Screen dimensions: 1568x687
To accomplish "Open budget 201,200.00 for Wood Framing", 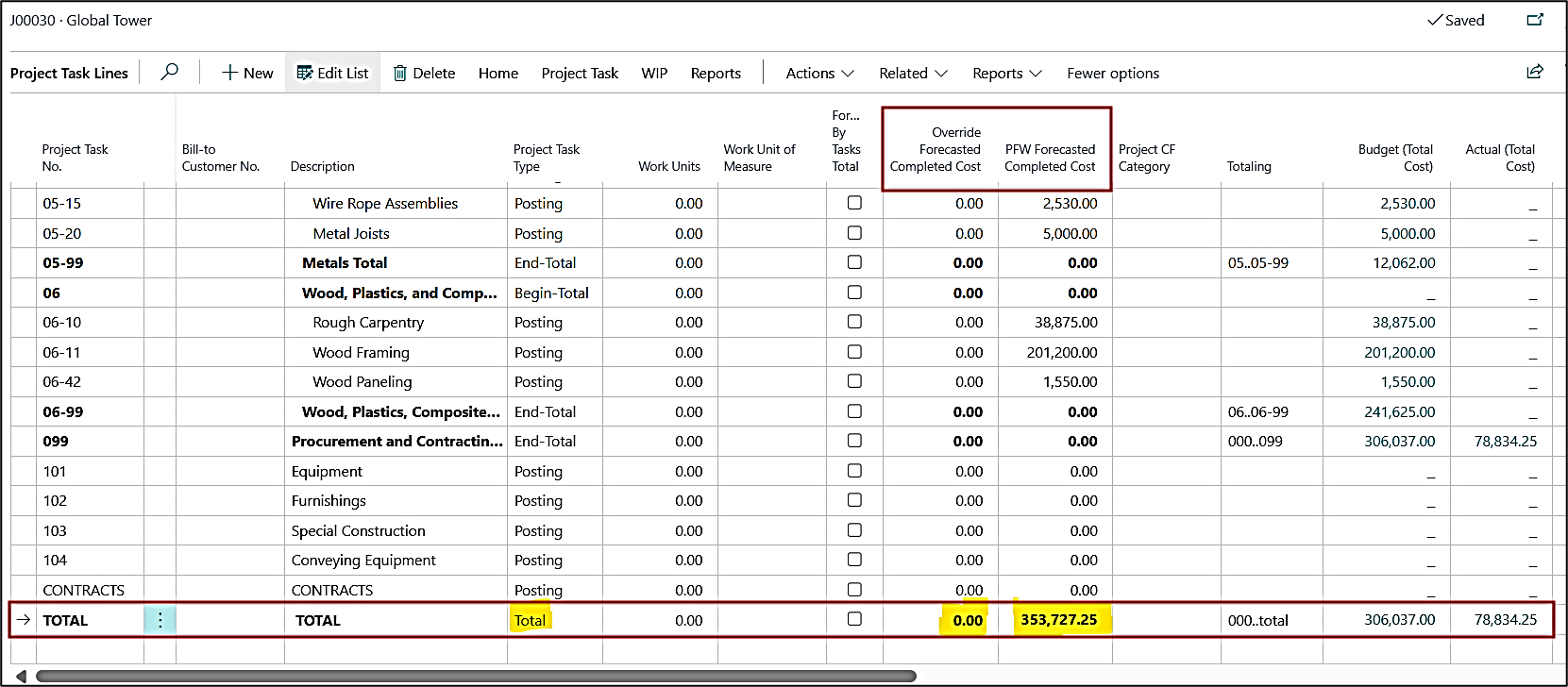I will click(x=1400, y=352).
